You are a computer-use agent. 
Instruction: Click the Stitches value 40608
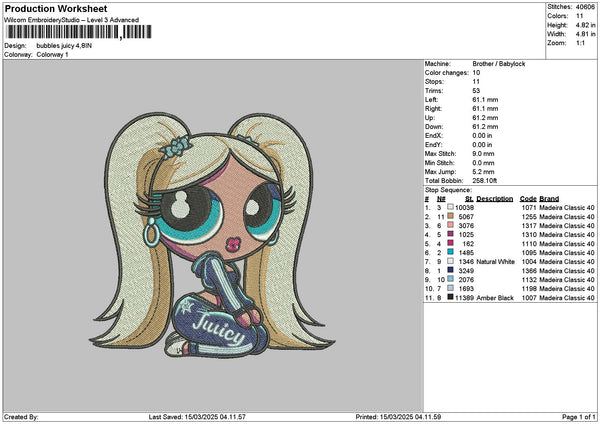click(x=585, y=7)
